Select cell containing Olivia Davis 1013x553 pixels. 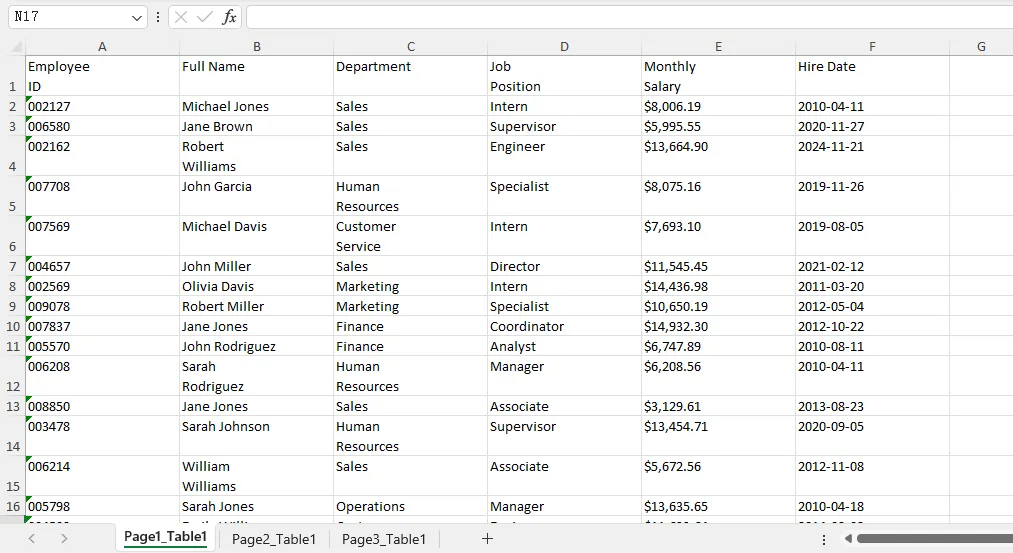[x=256, y=286]
